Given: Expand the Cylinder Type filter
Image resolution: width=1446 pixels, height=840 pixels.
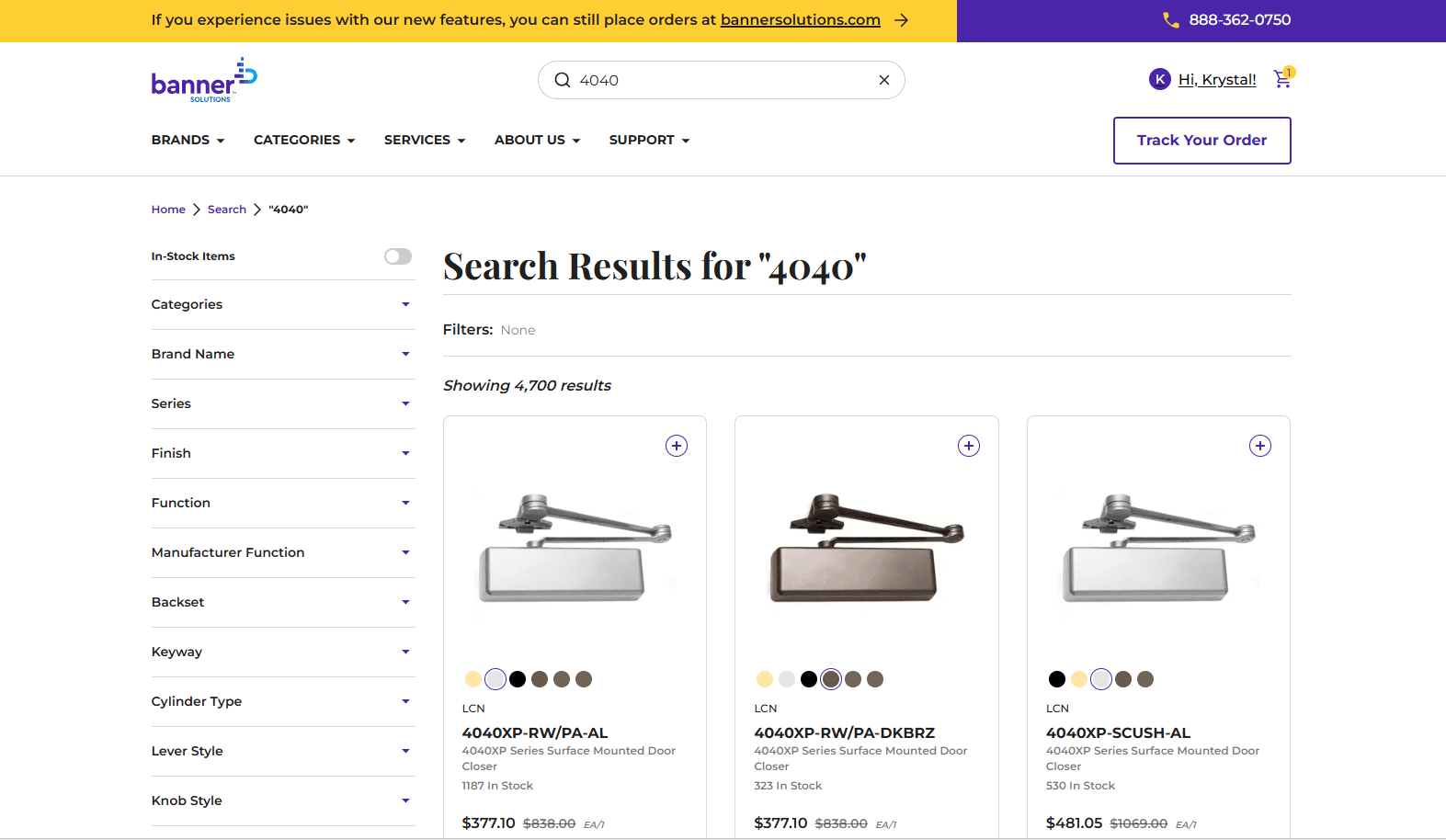Looking at the screenshot, I should [283, 701].
